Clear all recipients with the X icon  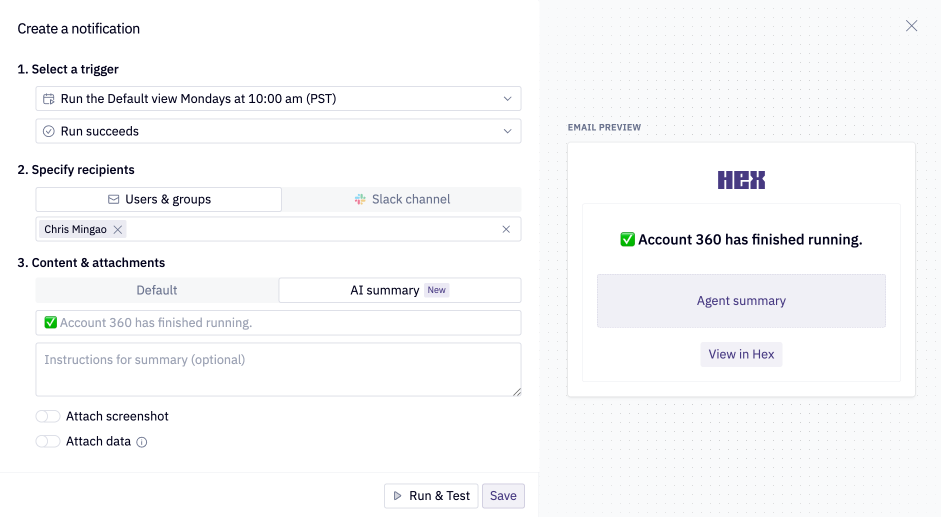coord(506,230)
